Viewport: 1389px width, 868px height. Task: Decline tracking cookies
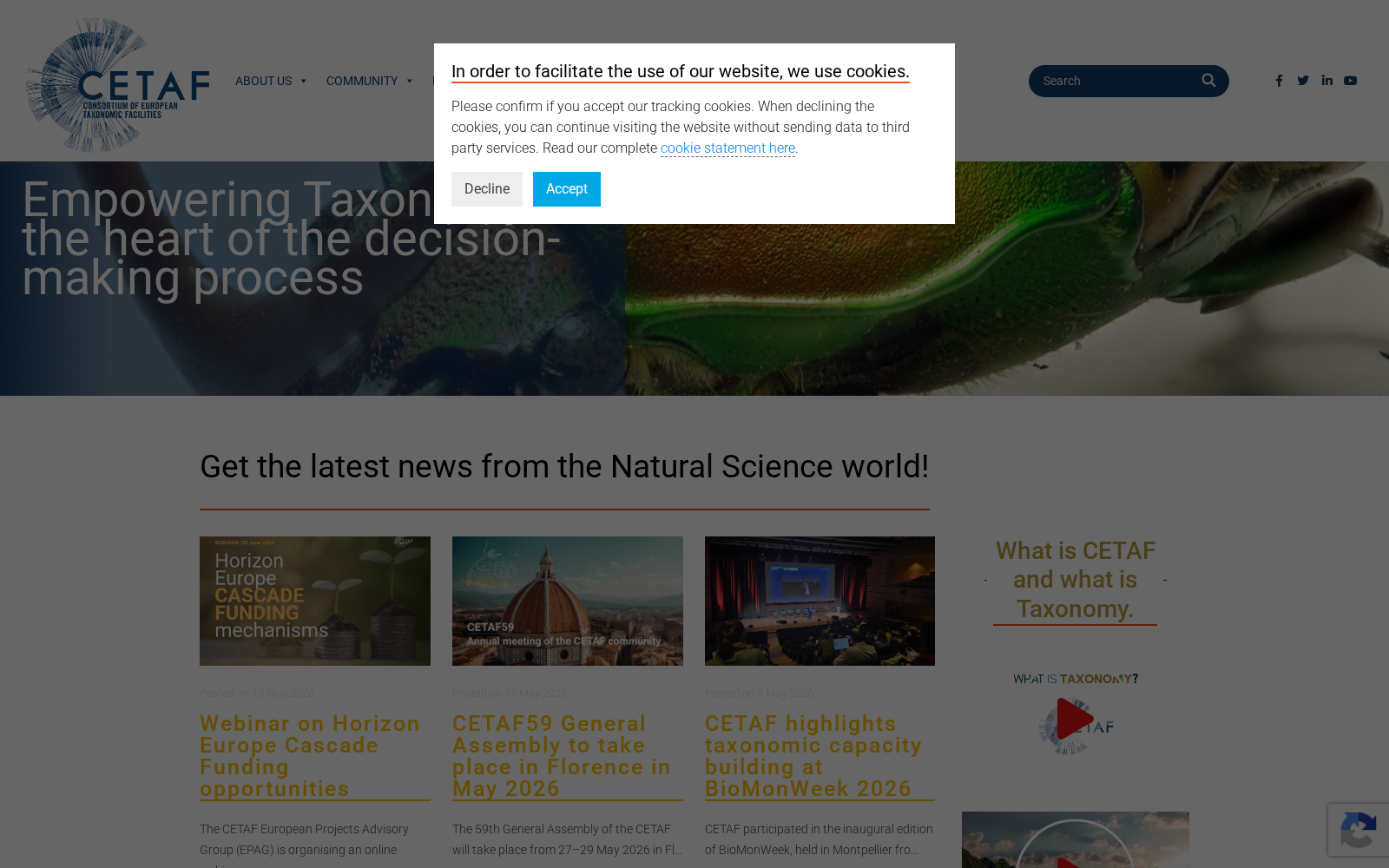coord(487,189)
